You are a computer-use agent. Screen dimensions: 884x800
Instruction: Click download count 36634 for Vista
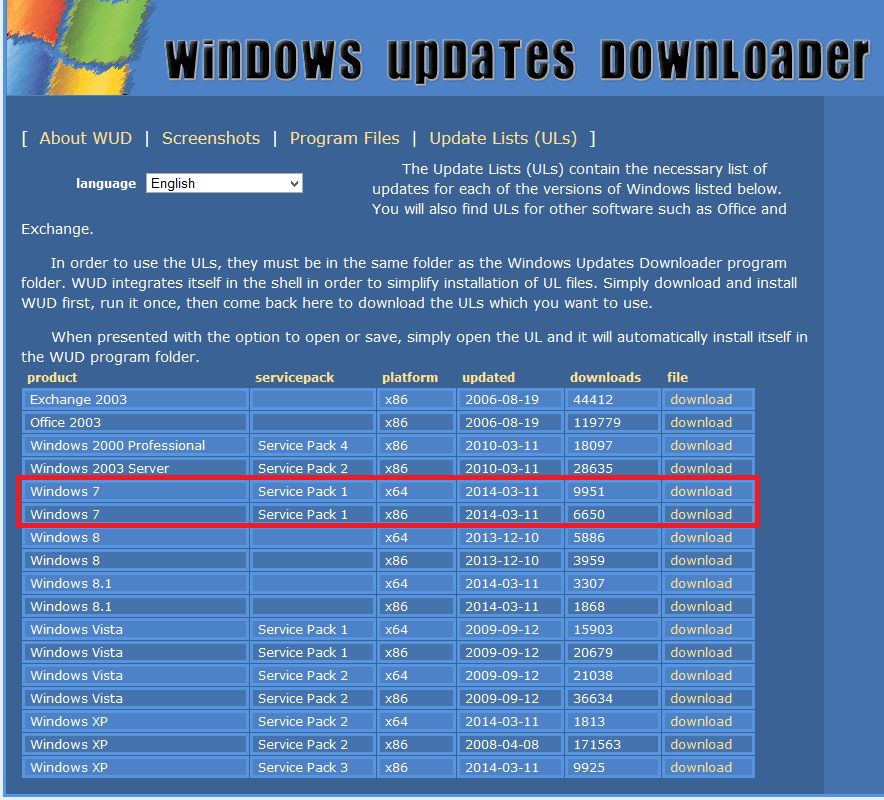[593, 699]
